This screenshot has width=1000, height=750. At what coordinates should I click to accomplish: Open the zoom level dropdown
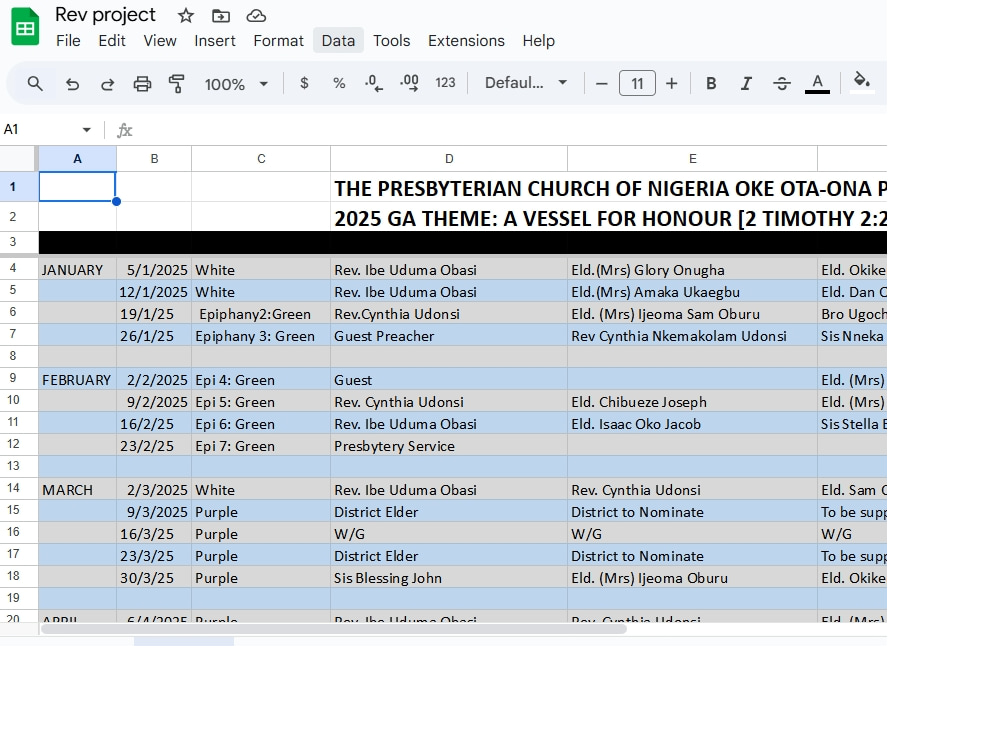(236, 84)
